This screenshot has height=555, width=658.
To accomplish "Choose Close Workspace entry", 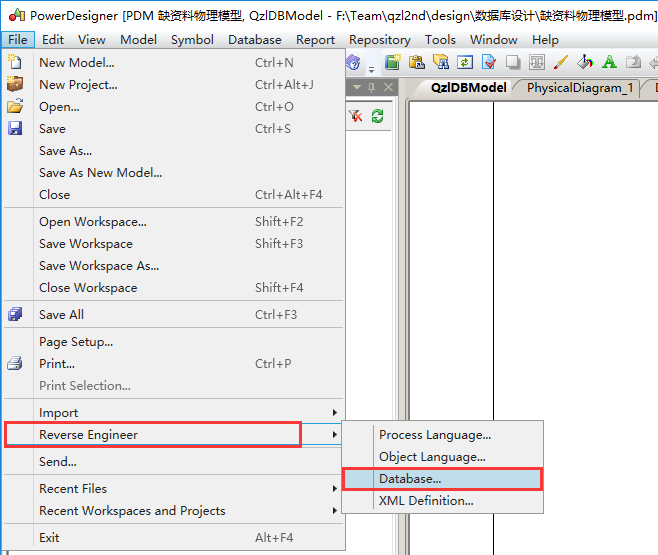I will pos(174,288).
